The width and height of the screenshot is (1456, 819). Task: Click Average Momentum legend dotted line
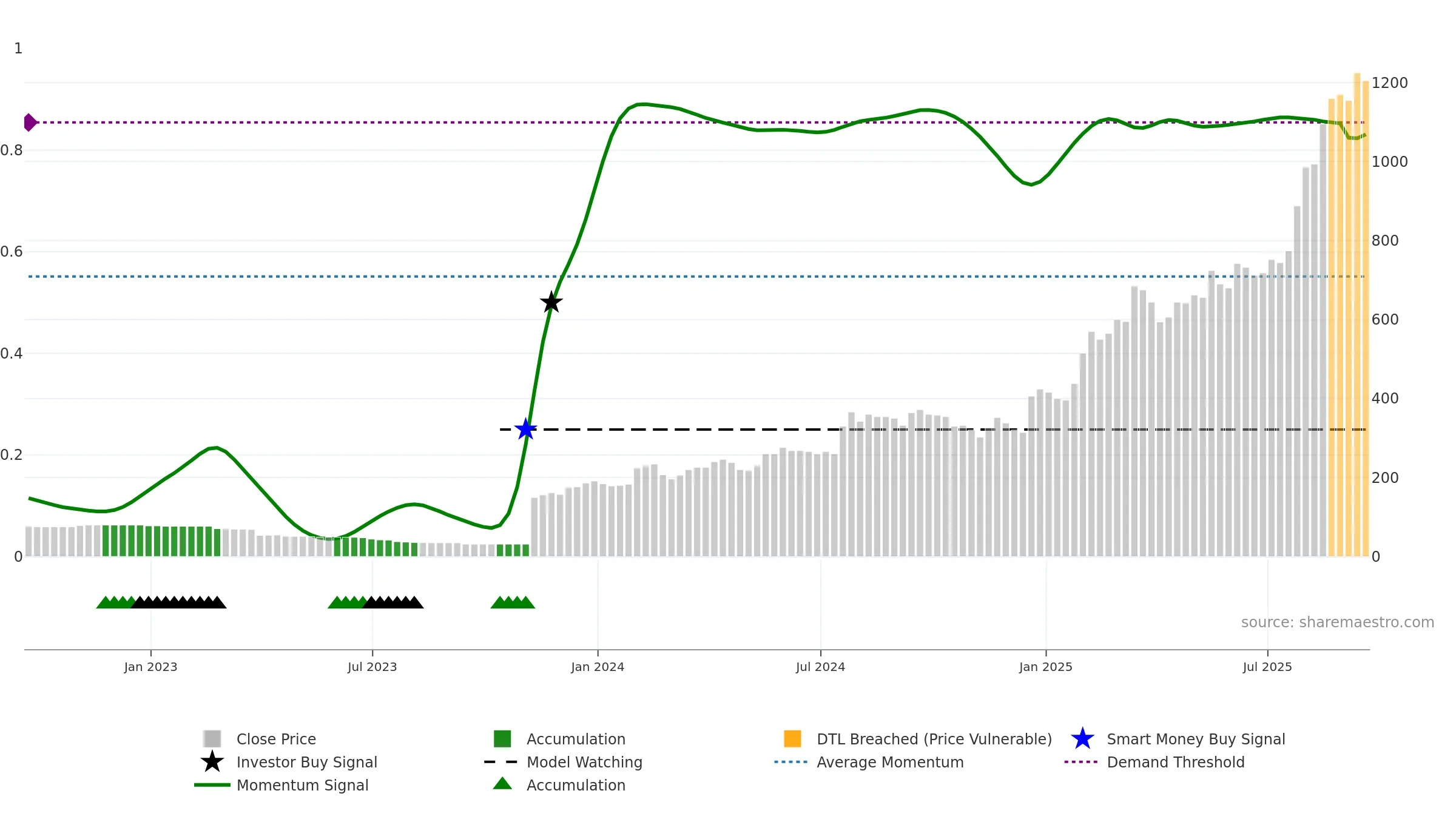click(x=791, y=762)
